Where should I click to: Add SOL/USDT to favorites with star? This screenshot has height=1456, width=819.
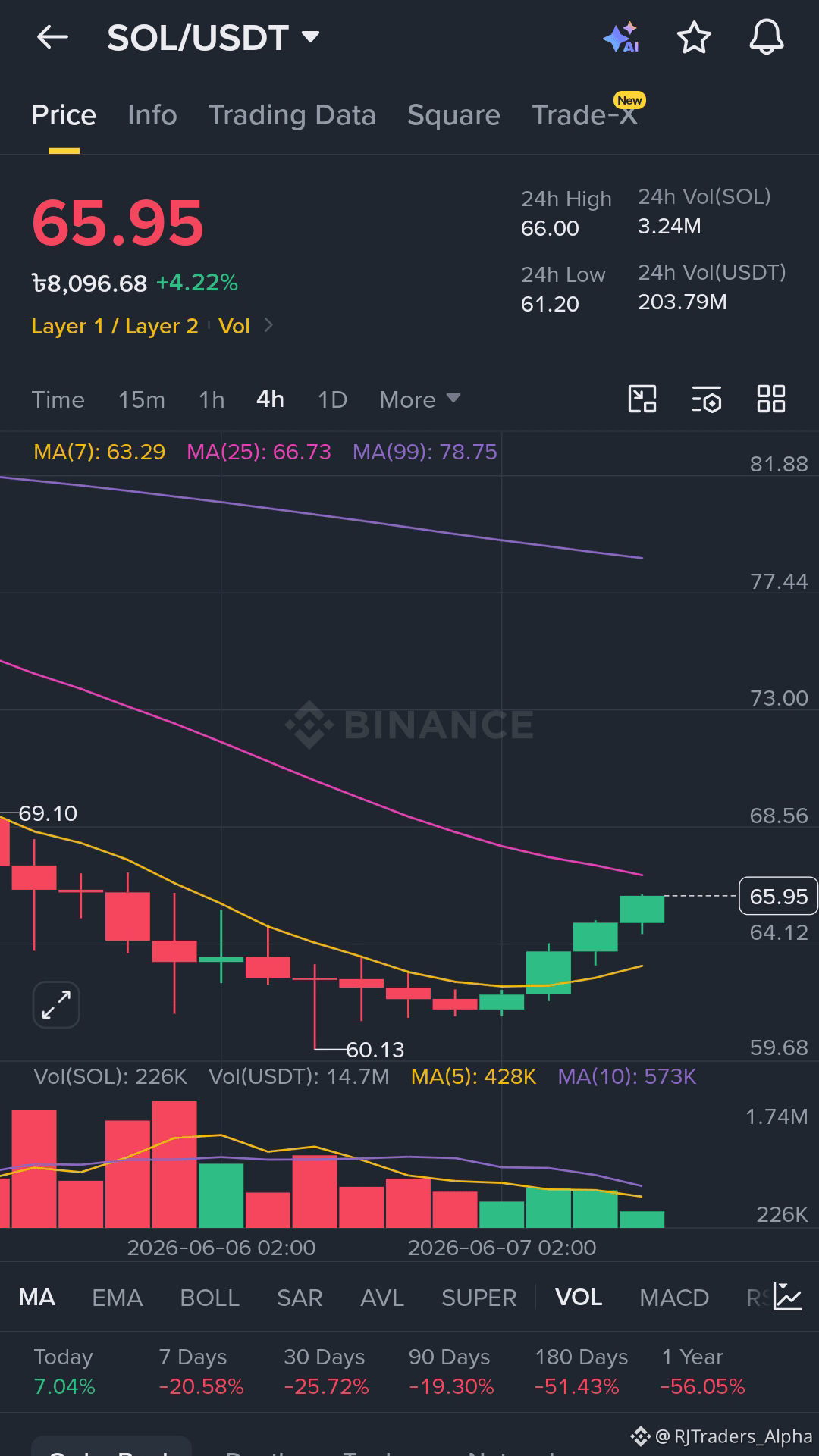(x=693, y=37)
